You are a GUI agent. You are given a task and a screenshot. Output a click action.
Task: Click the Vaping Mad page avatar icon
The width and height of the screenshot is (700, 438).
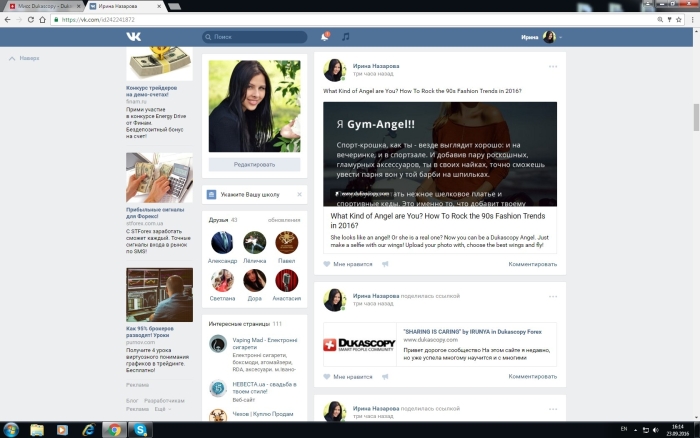(218, 344)
